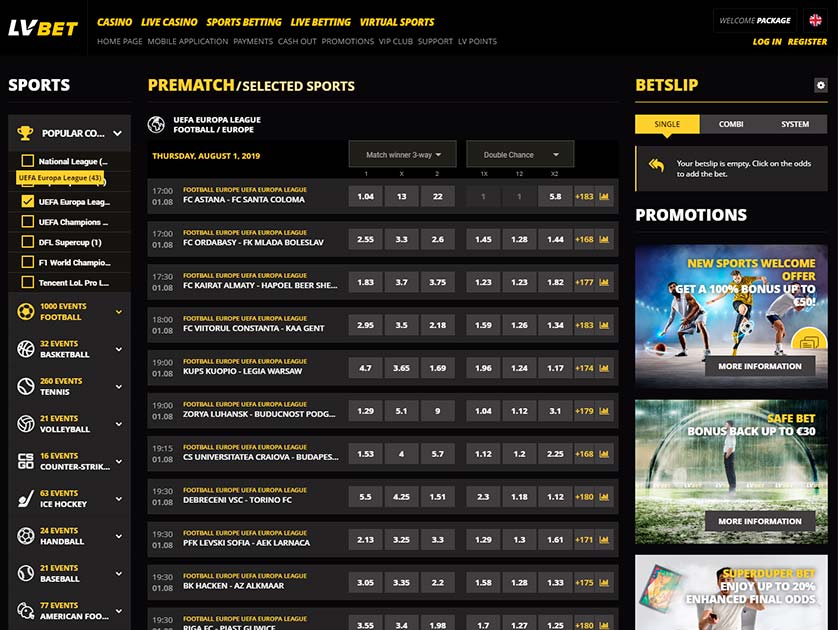Click the statistics icon beside FC Astana match odds
The image size is (838, 630).
coord(604,197)
